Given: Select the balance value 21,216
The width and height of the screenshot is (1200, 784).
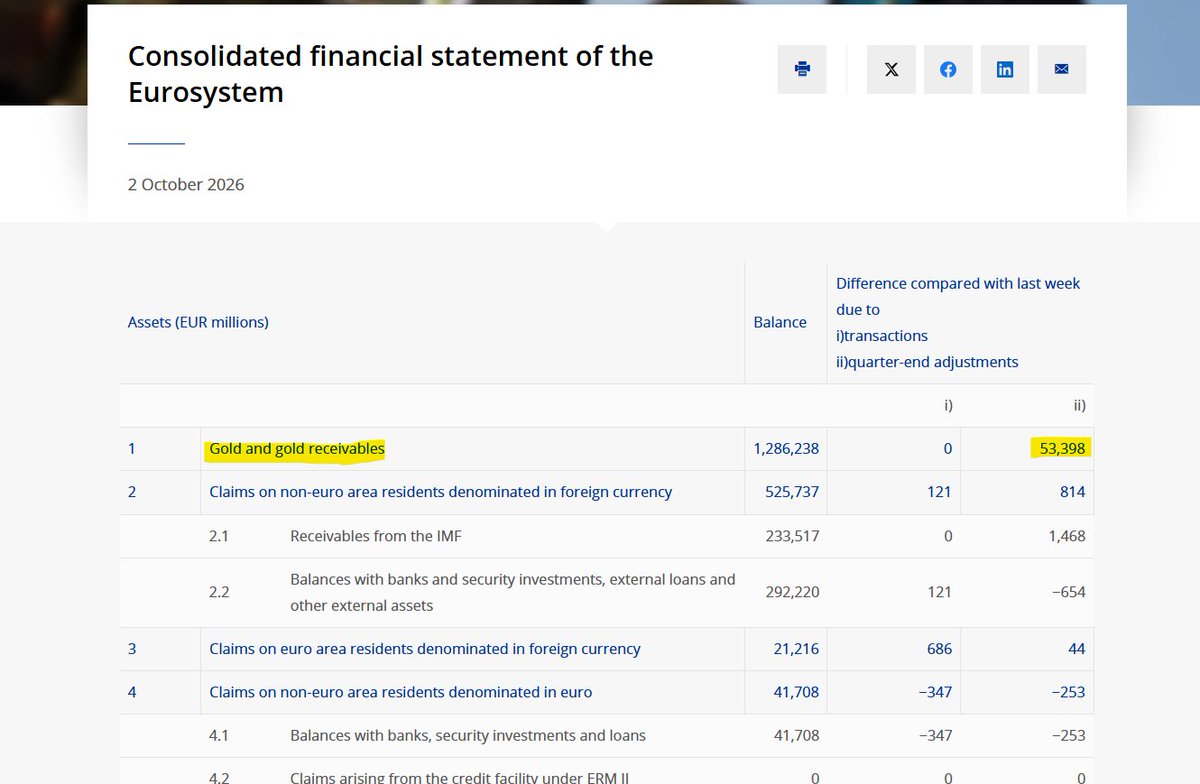Looking at the screenshot, I should point(796,649).
